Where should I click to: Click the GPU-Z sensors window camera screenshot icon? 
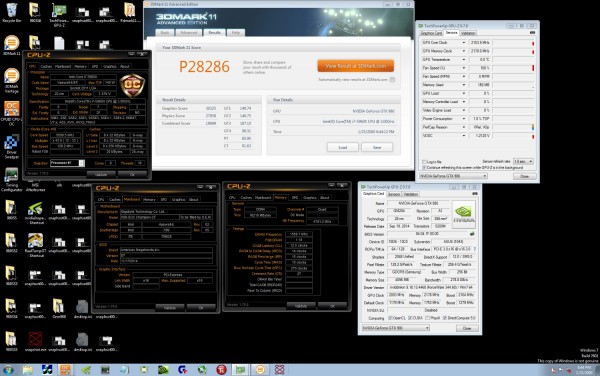coord(532,33)
